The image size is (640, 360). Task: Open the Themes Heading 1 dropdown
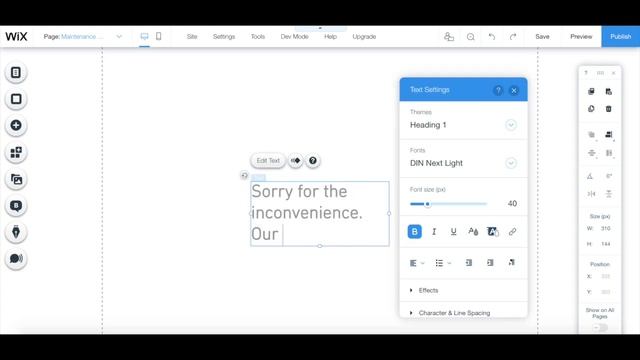[511, 125]
